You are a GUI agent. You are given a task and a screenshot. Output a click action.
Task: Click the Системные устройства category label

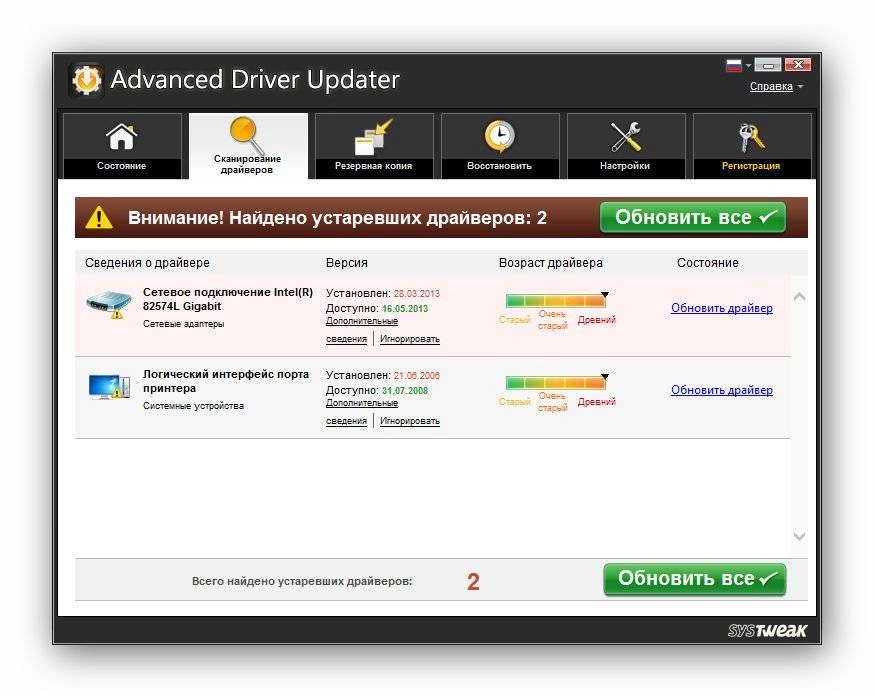193,406
